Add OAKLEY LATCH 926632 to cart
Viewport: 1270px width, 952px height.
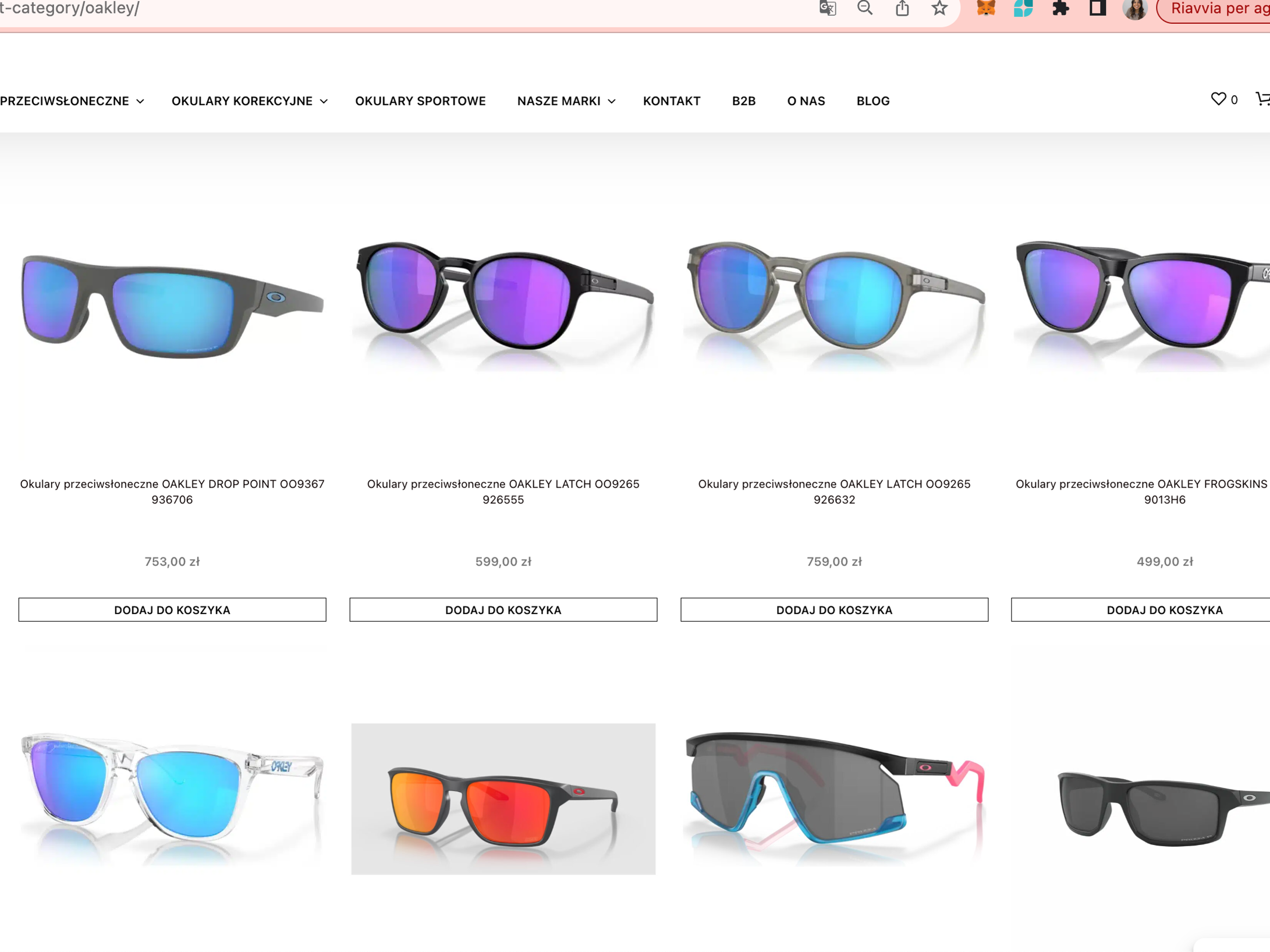[x=835, y=610]
